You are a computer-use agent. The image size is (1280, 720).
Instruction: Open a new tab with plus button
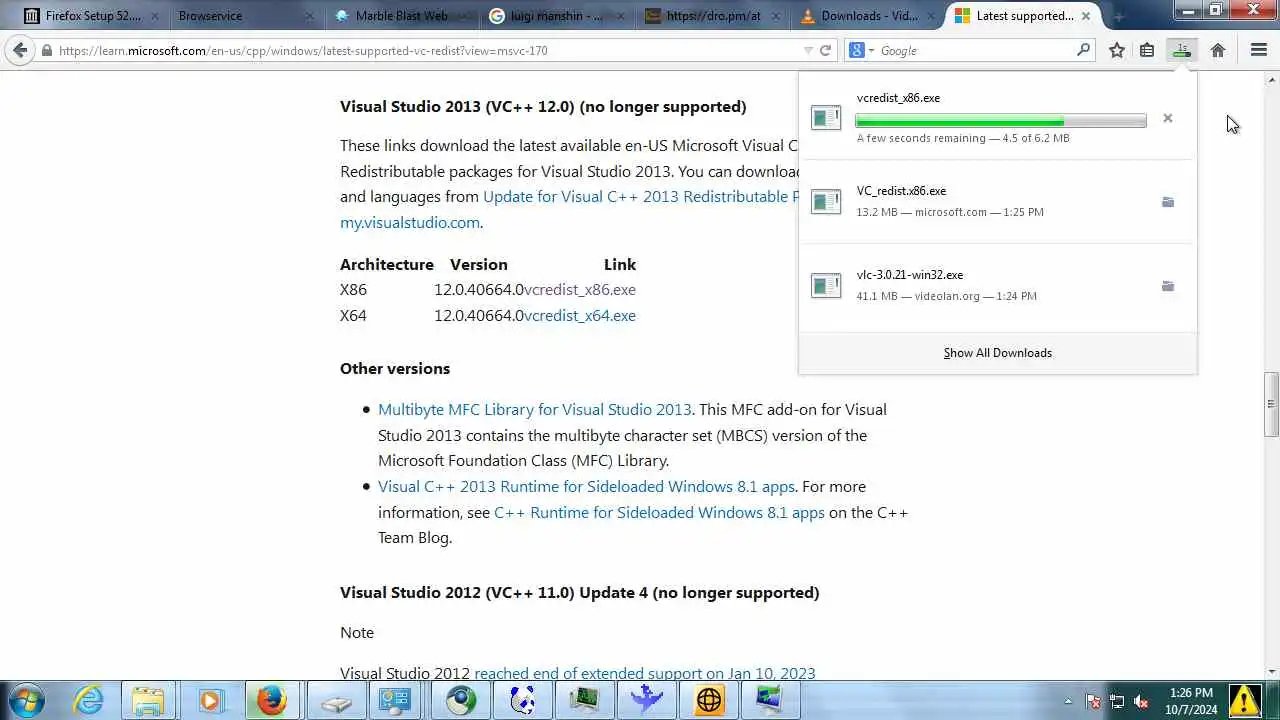point(1118,16)
